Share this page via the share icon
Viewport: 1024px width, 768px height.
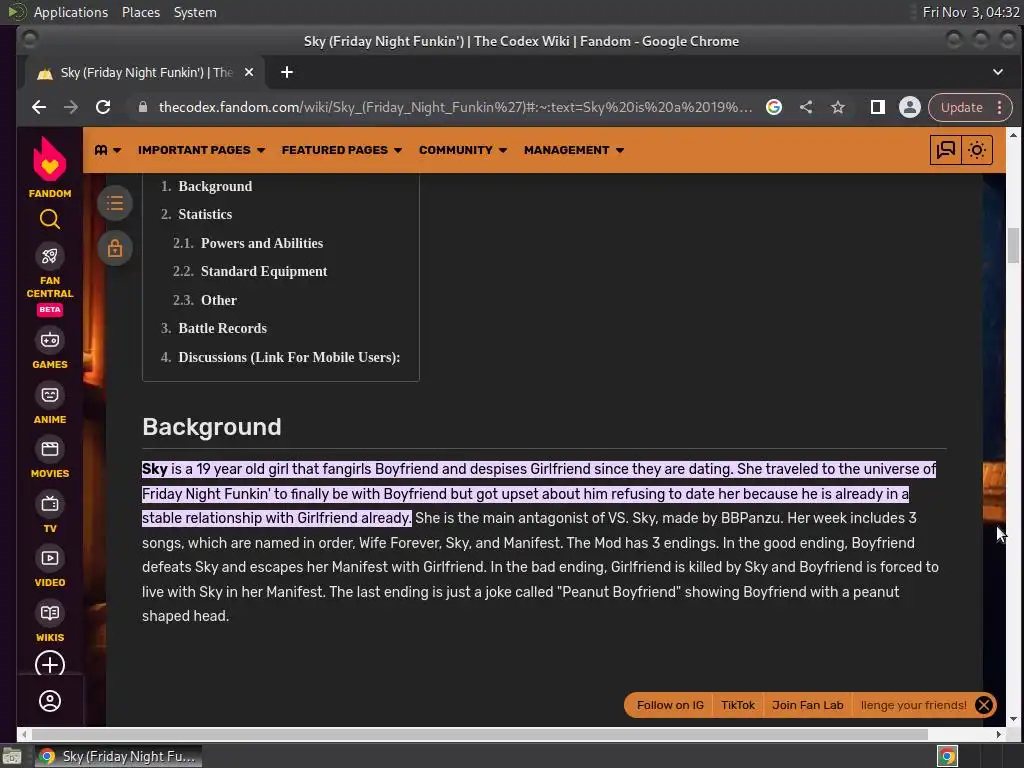[x=806, y=107]
